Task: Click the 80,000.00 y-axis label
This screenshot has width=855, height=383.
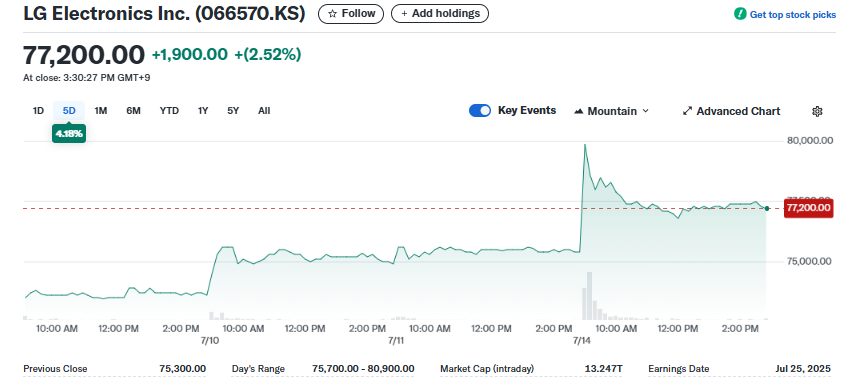Action: click(810, 141)
